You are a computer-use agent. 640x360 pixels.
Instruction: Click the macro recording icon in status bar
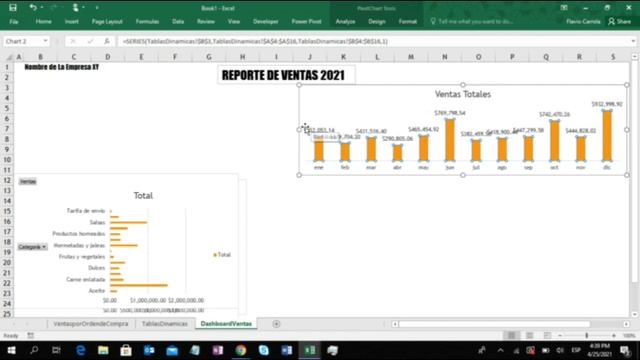click(31, 336)
